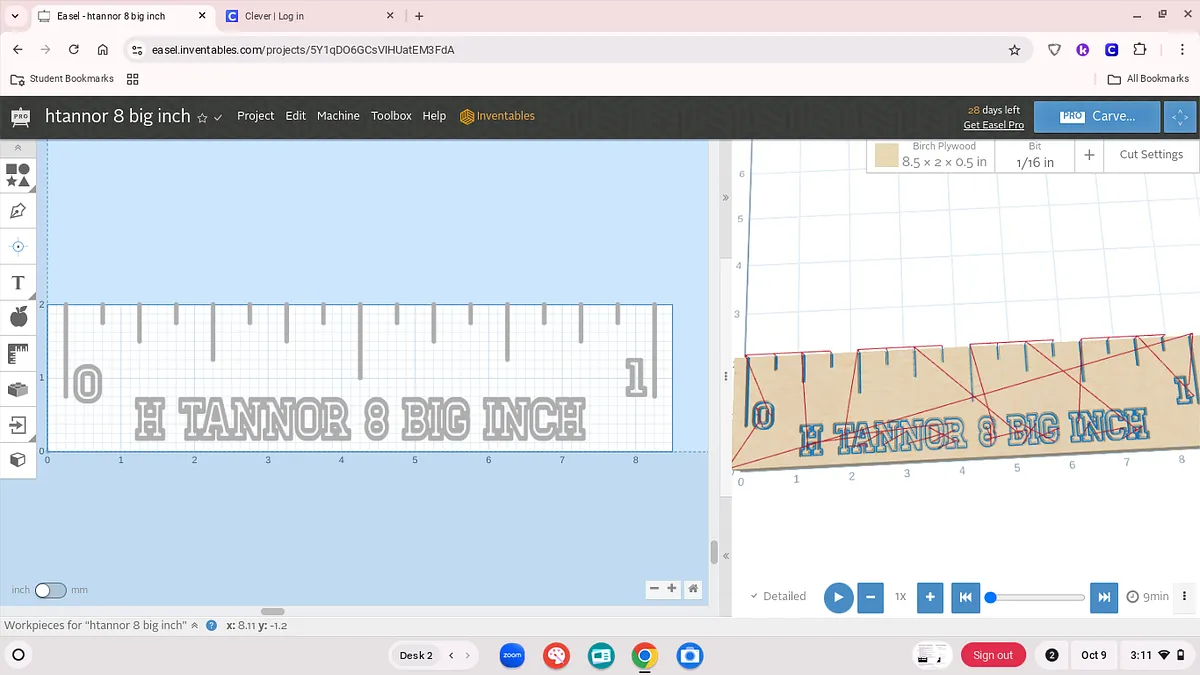This screenshot has height=675, width=1200.
Task: Choose the Text tool
Action: click(18, 283)
